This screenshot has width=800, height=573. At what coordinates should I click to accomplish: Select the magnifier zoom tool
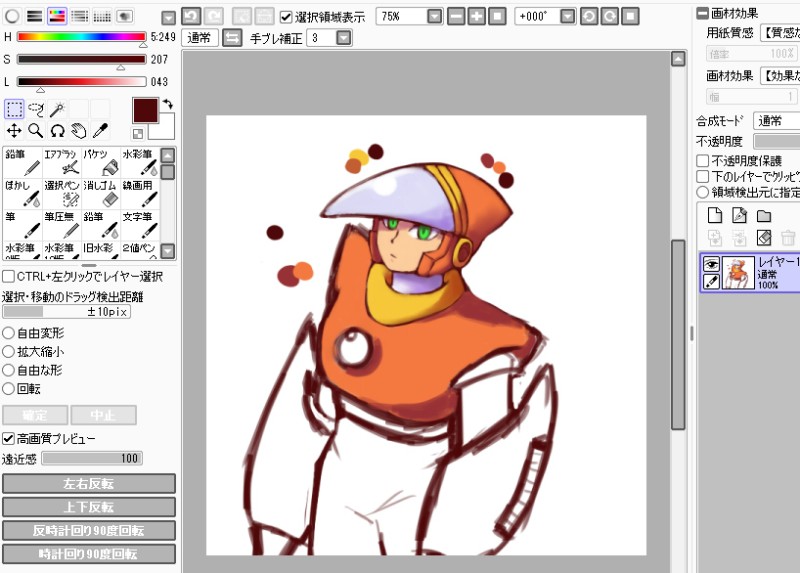pos(36,131)
